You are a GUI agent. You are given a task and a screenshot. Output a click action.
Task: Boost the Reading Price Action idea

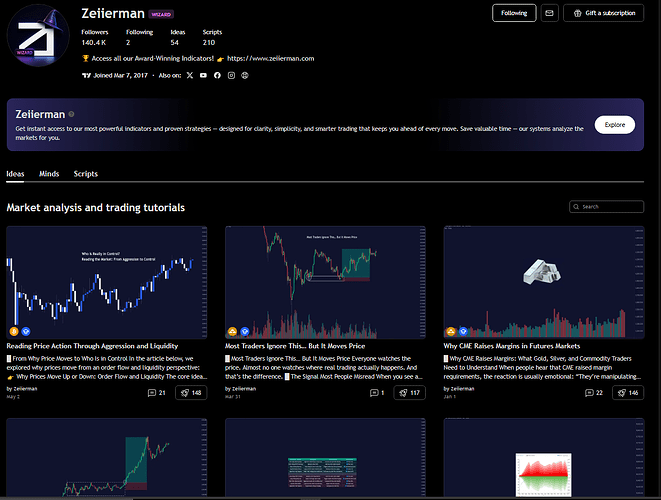pyautogui.click(x=191, y=393)
